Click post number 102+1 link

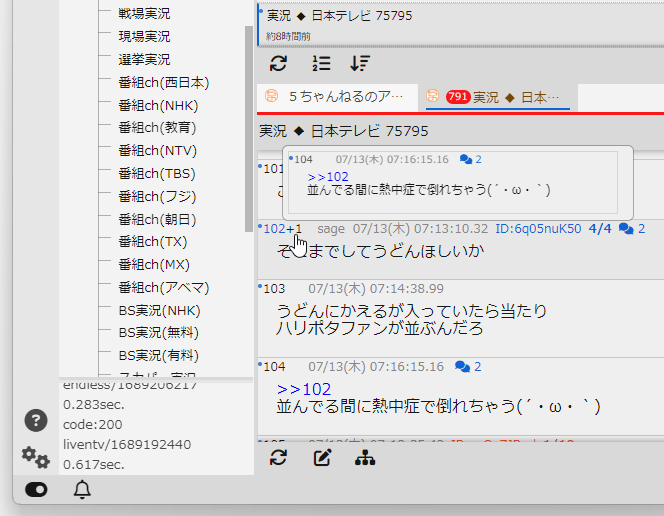[x=282, y=229]
